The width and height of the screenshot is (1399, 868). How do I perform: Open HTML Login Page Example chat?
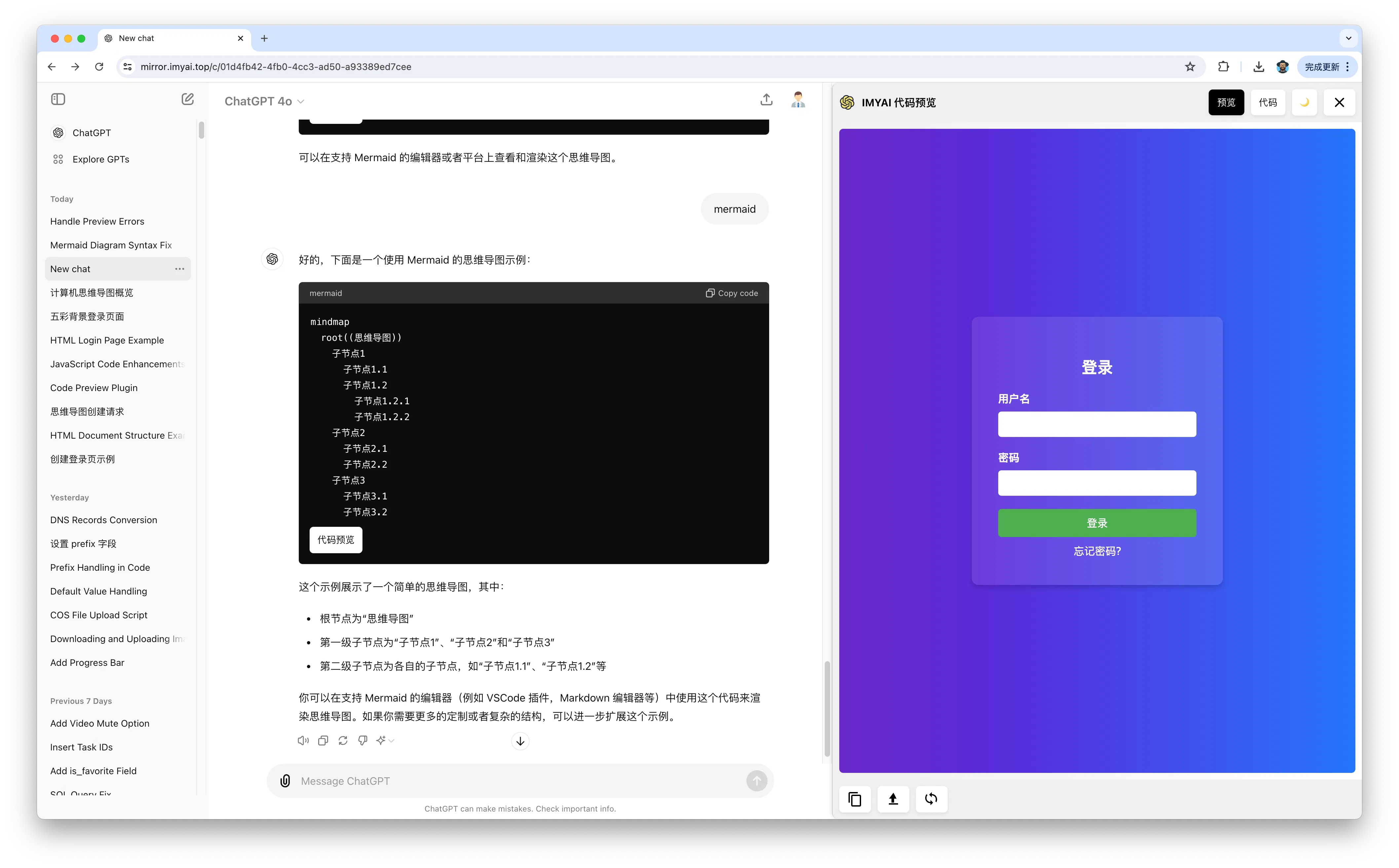coord(118,341)
